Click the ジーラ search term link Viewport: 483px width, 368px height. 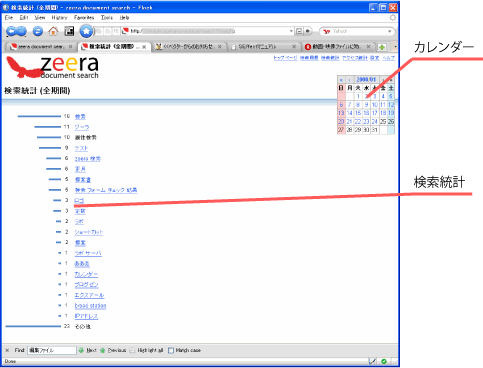82,127
